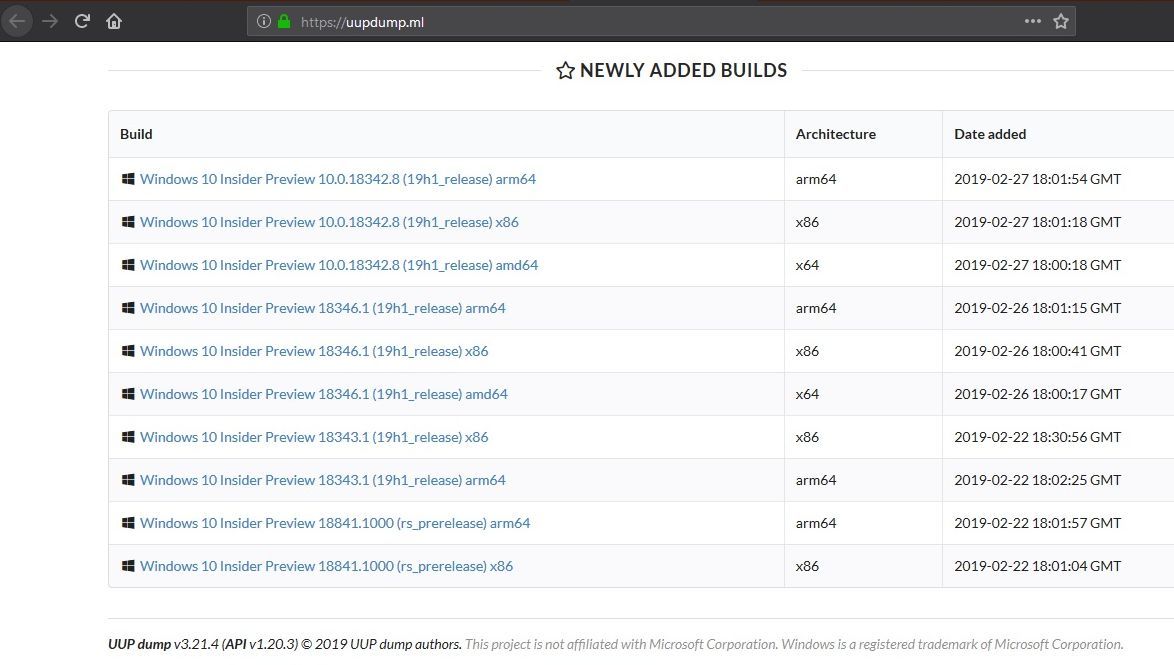Show site information via the info icon
The image size is (1174, 665).
[x=264, y=21]
